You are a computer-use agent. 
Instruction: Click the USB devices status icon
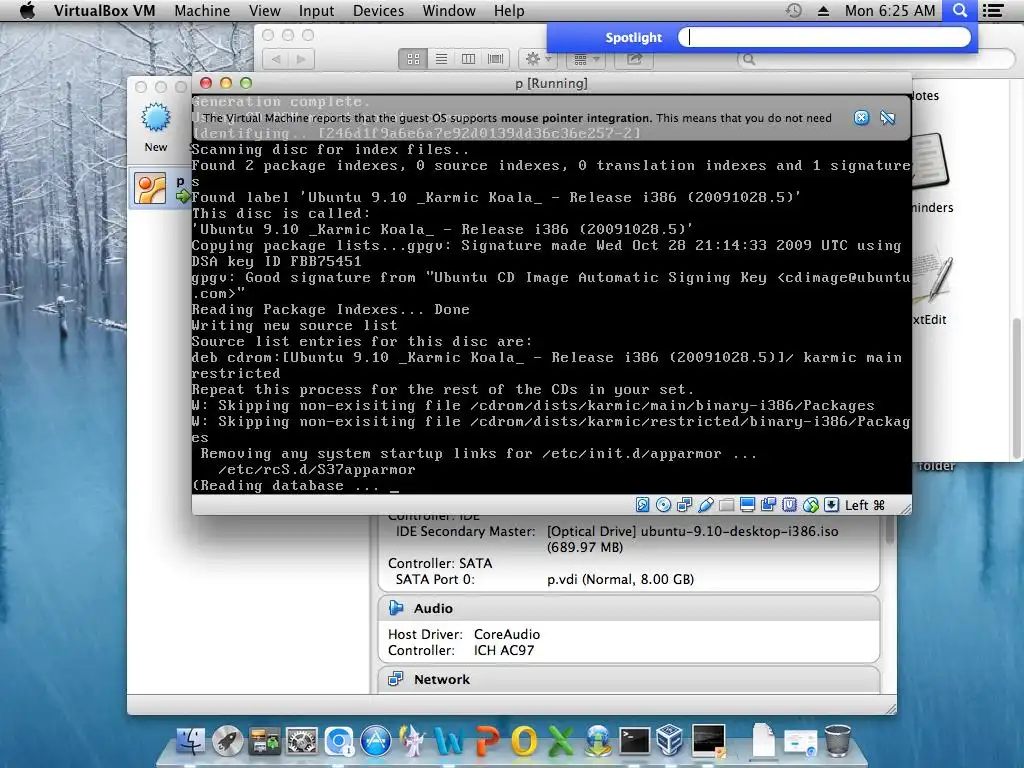[705, 505]
